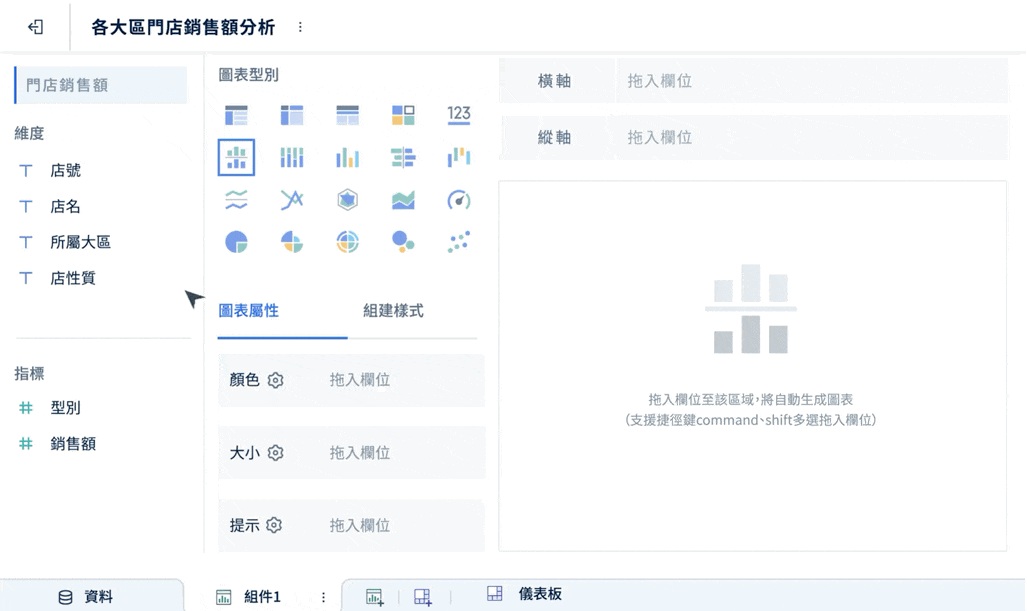1027x611 pixels.
Task: Select the bubble chart type
Action: 402,241
